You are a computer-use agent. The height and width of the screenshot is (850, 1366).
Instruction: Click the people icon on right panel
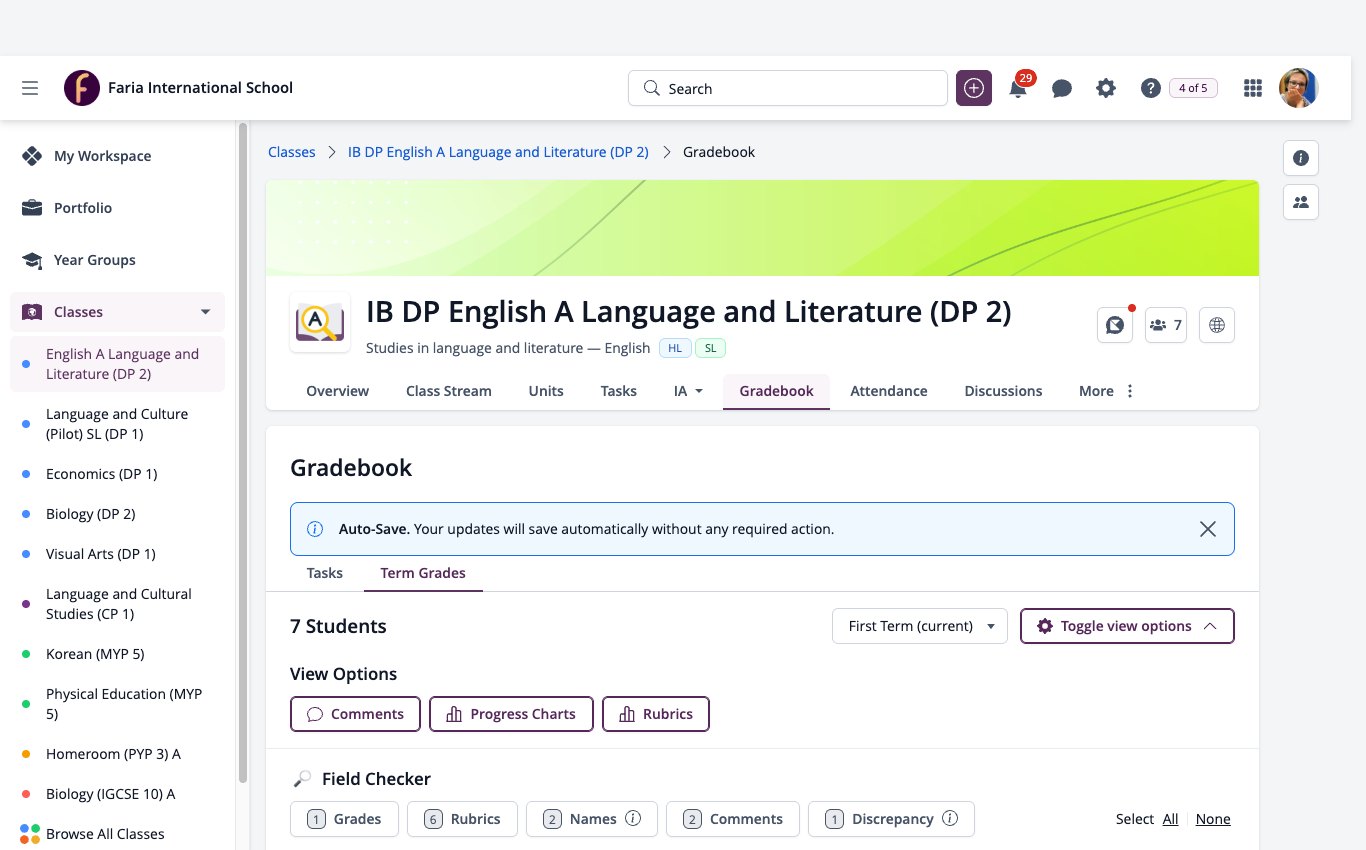point(1301,202)
